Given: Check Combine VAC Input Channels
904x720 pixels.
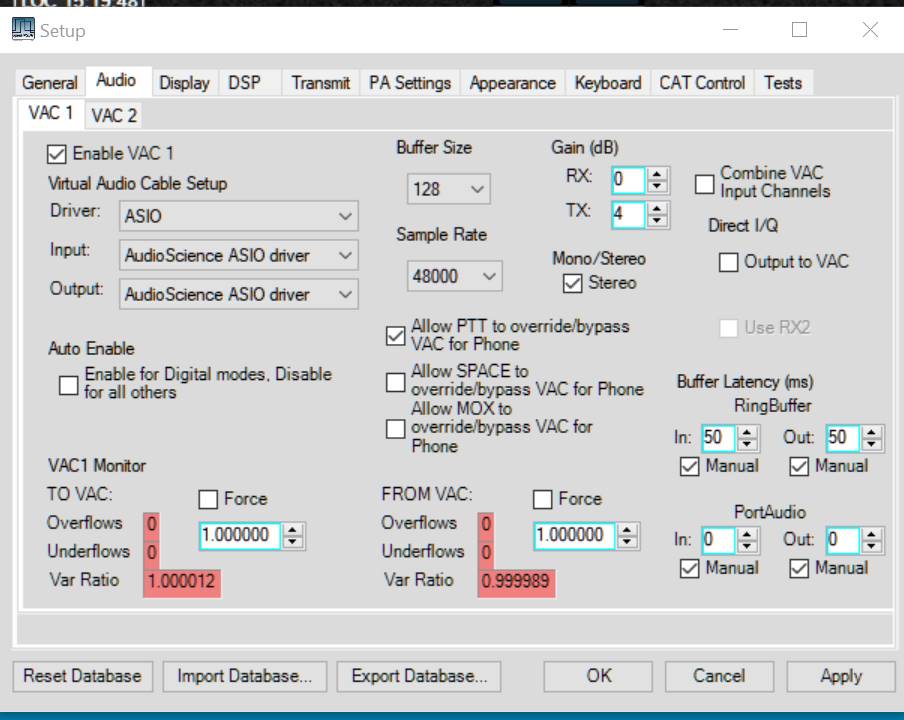Looking at the screenshot, I should tap(704, 182).
